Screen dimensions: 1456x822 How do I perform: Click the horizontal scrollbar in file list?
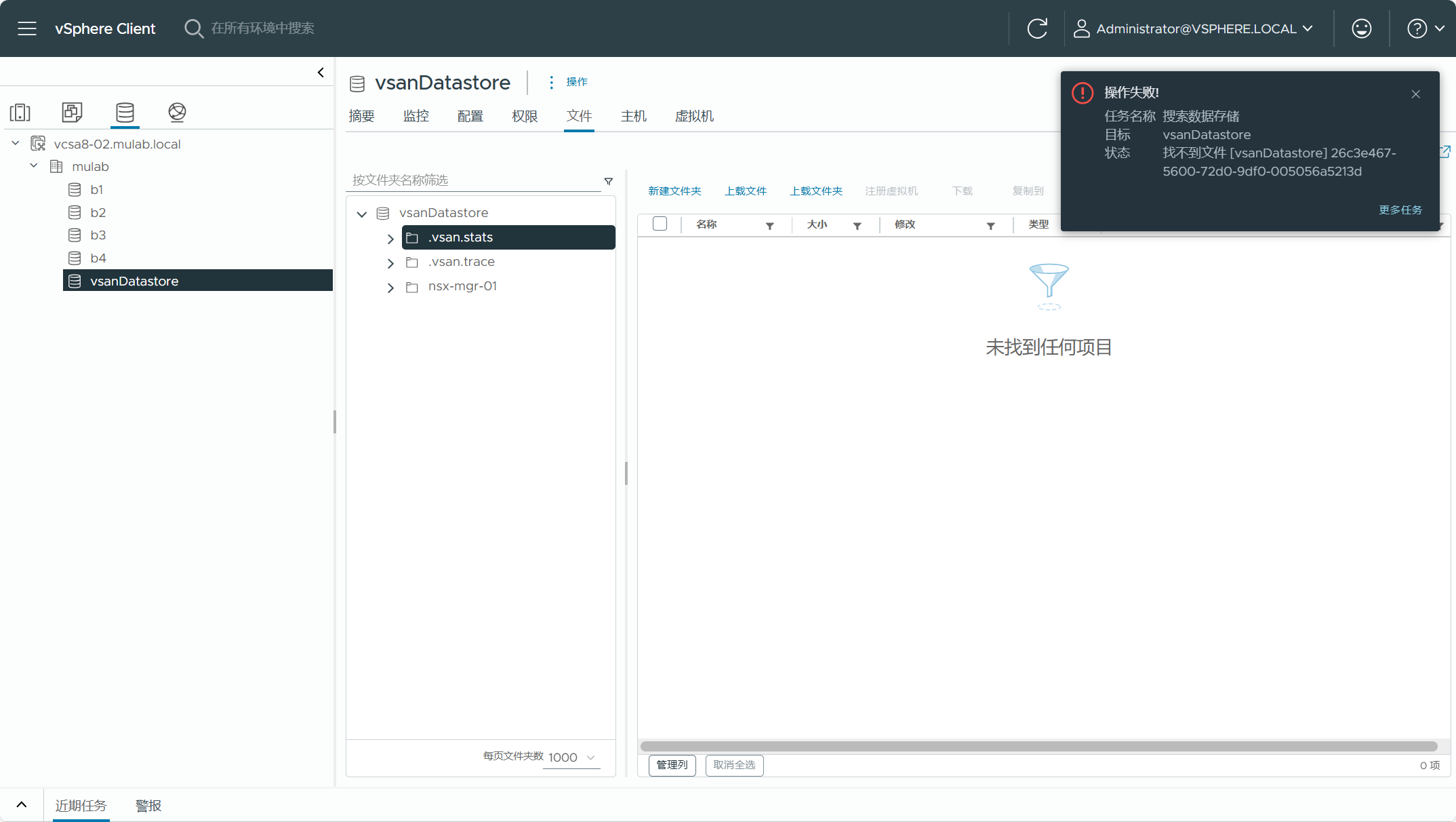tap(1038, 746)
